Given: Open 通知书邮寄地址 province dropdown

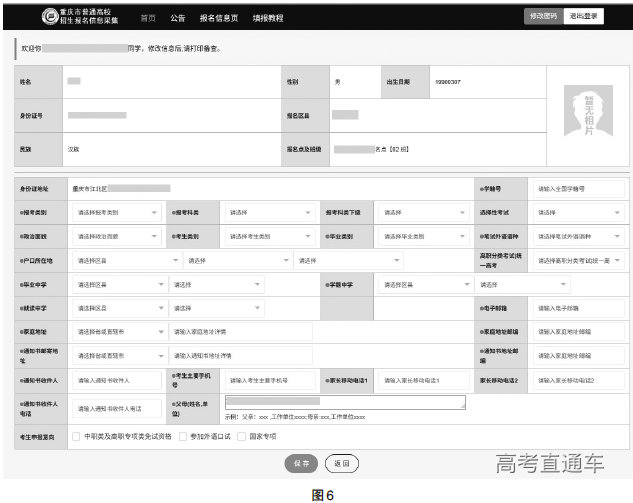Looking at the screenshot, I should [120, 356].
